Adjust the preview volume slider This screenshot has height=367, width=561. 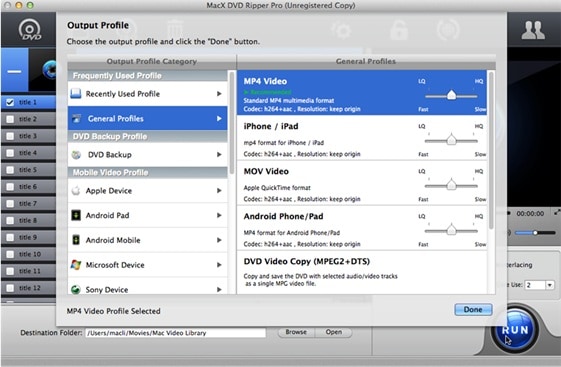[x=536, y=233]
